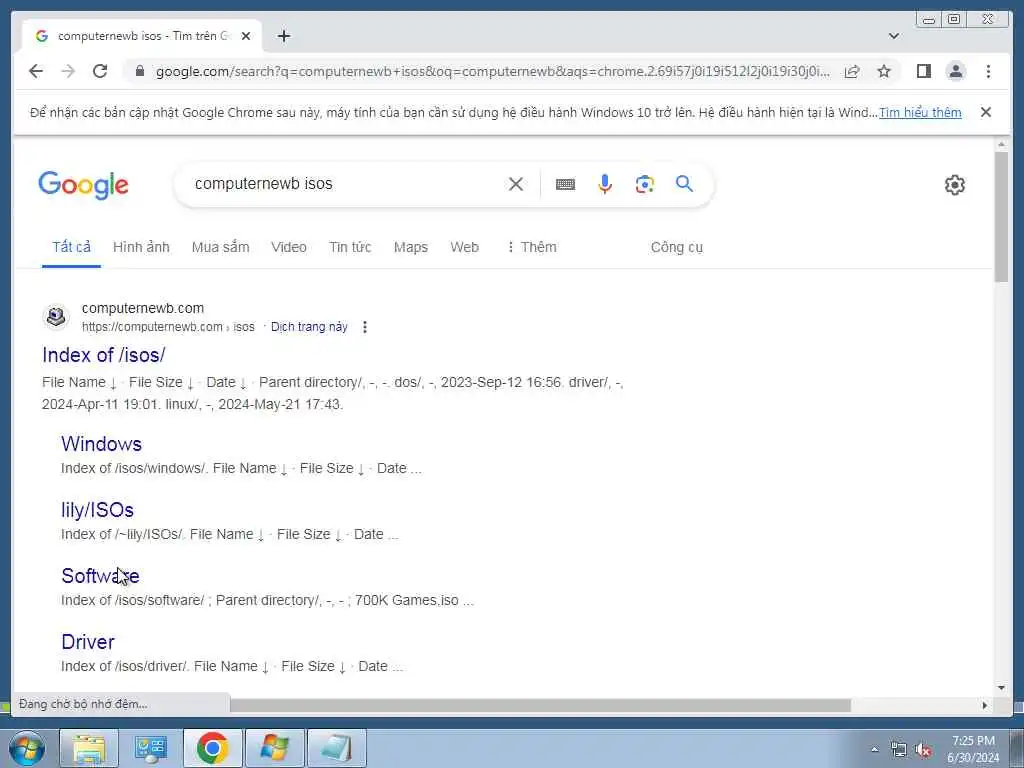
Task: Expand the tab search dropdown arrow
Action: tap(894, 36)
